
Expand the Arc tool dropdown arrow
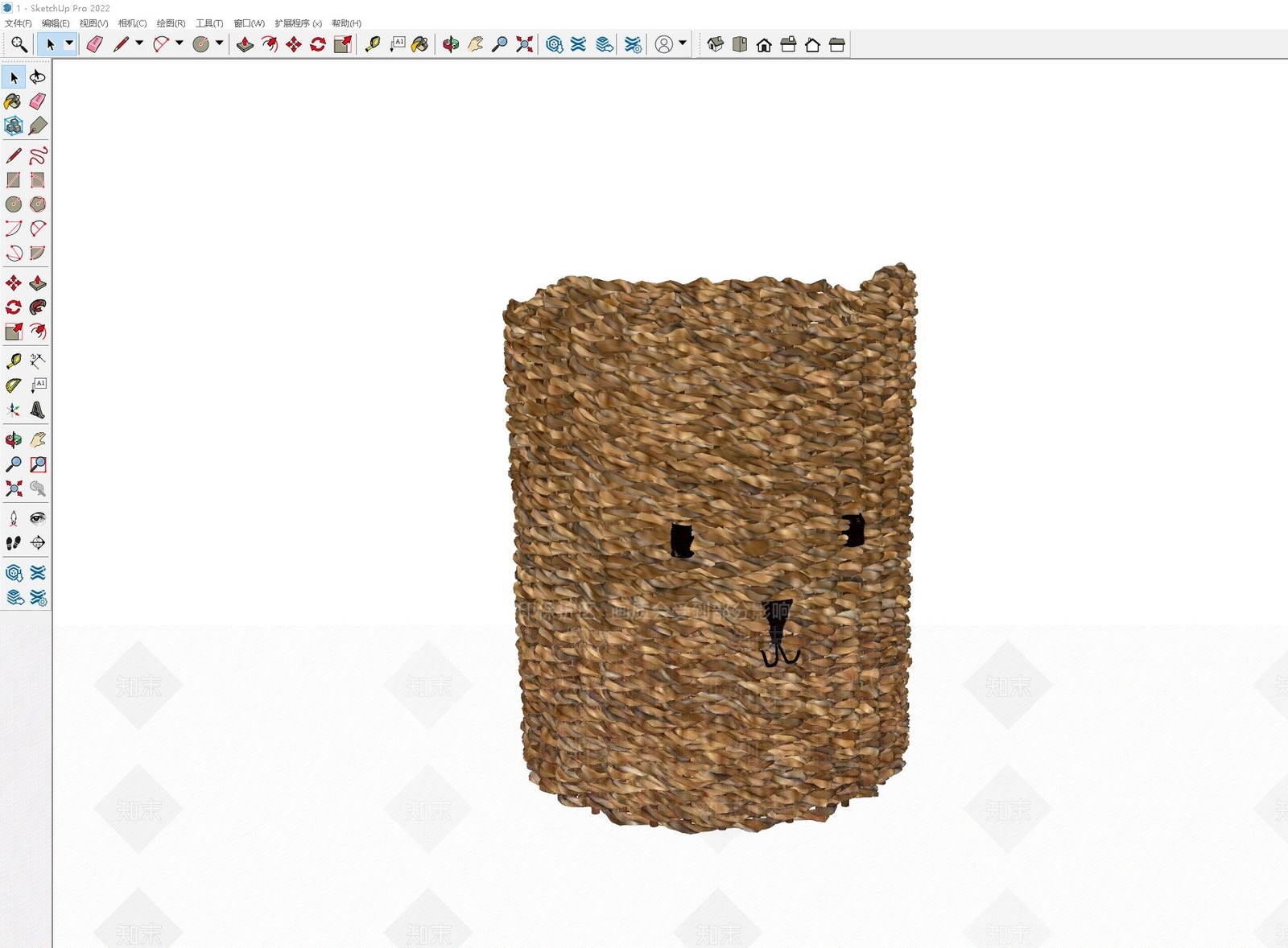click(x=179, y=43)
